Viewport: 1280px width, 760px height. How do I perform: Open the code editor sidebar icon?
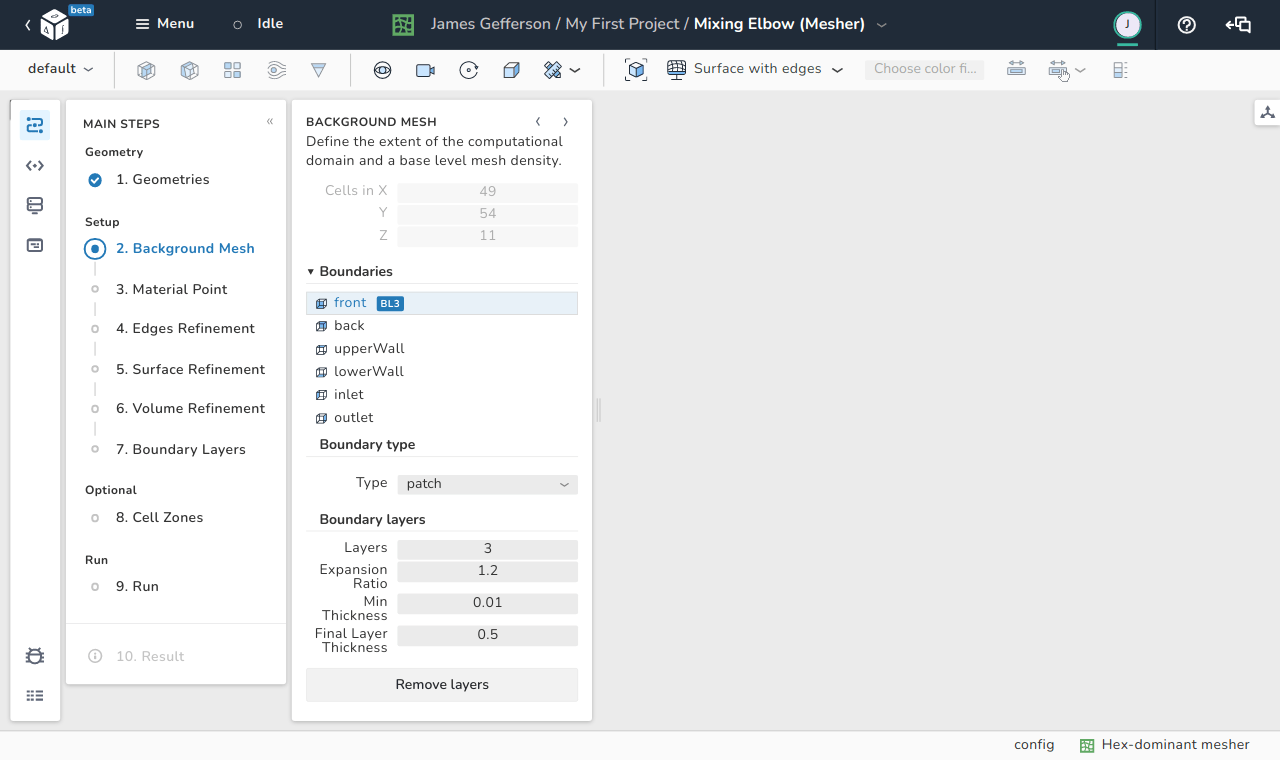35,166
